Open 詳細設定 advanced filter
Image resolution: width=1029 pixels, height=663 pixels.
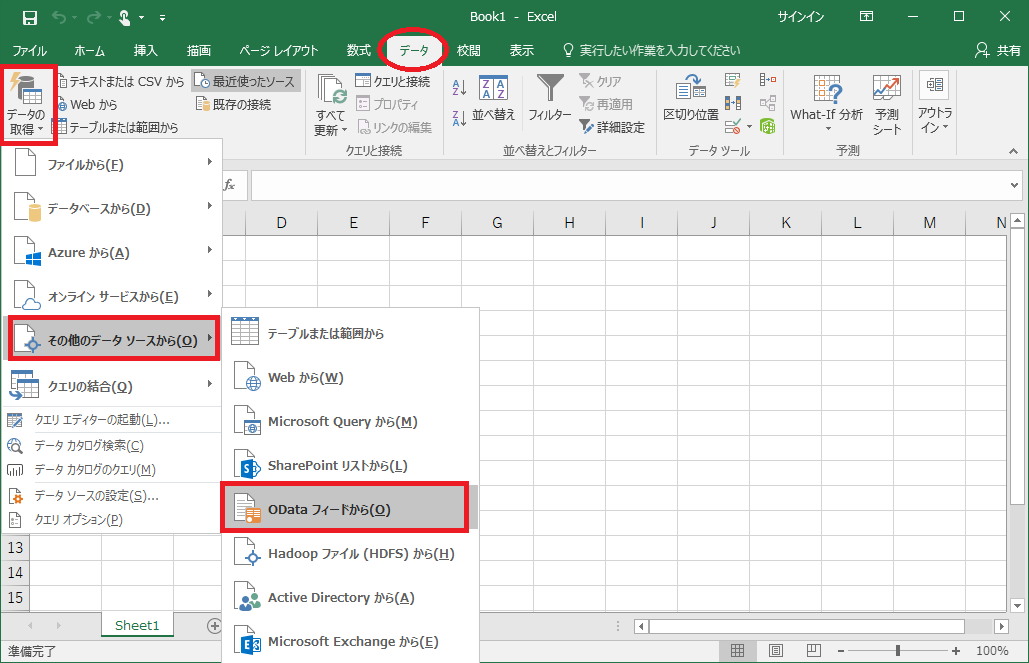(612, 127)
